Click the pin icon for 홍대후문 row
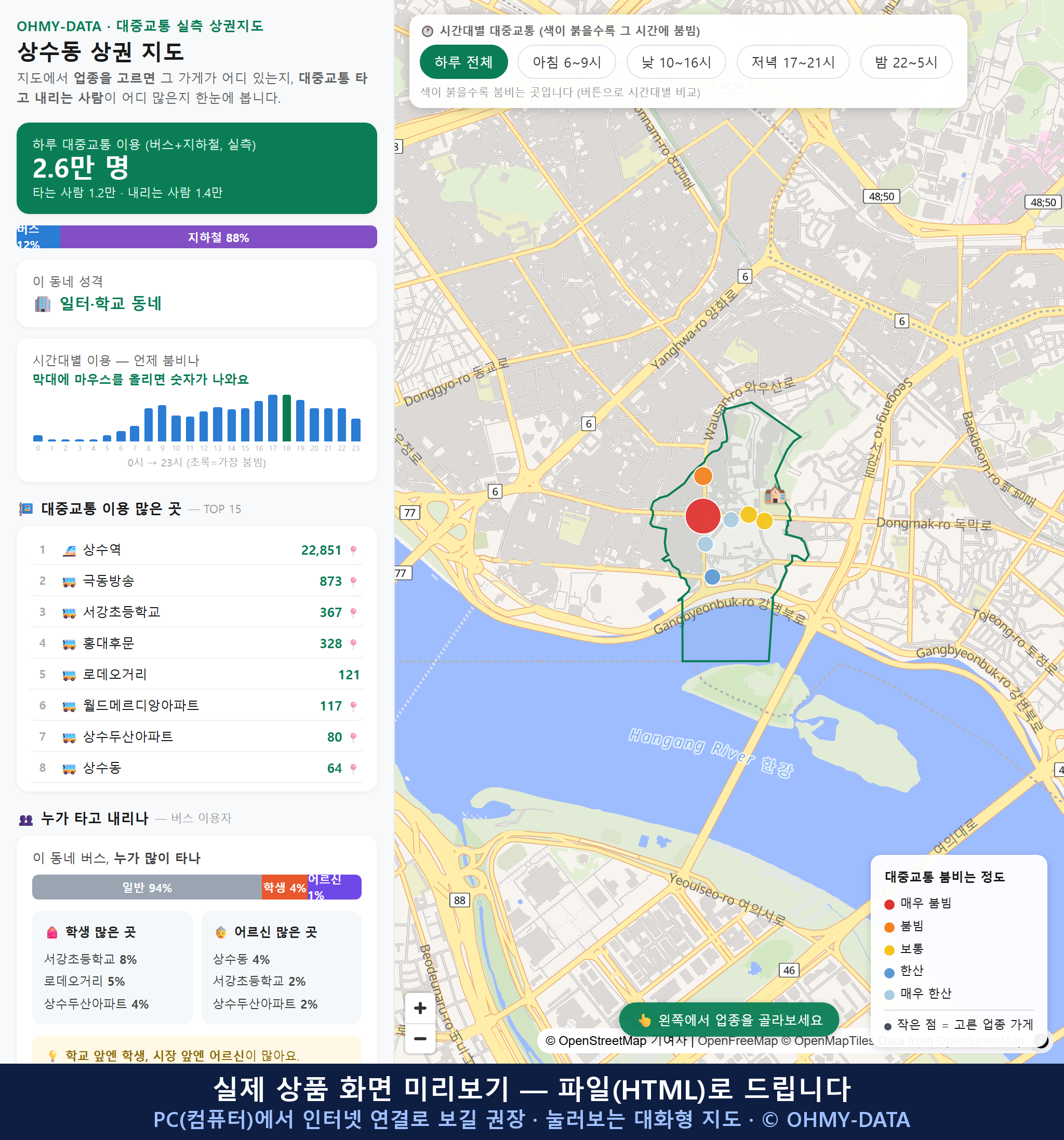This screenshot has width=1064, height=1140. pos(353,643)
